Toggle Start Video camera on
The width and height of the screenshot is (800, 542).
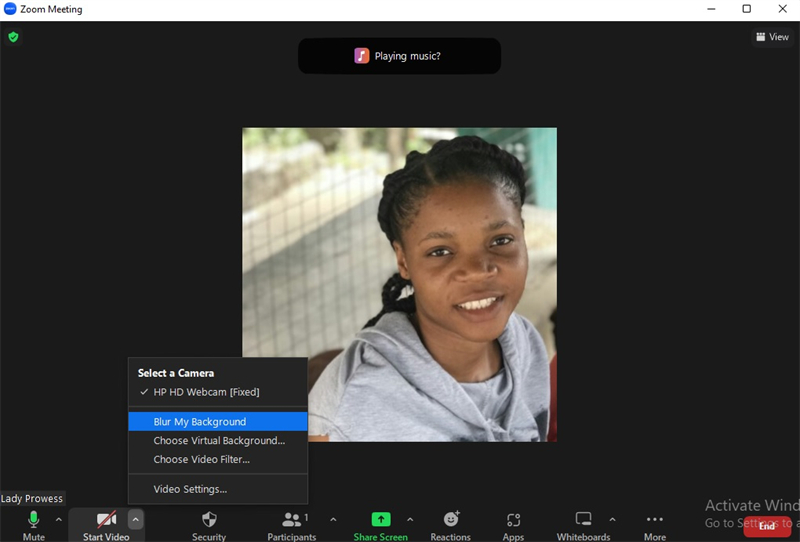(x=106, y=520)
